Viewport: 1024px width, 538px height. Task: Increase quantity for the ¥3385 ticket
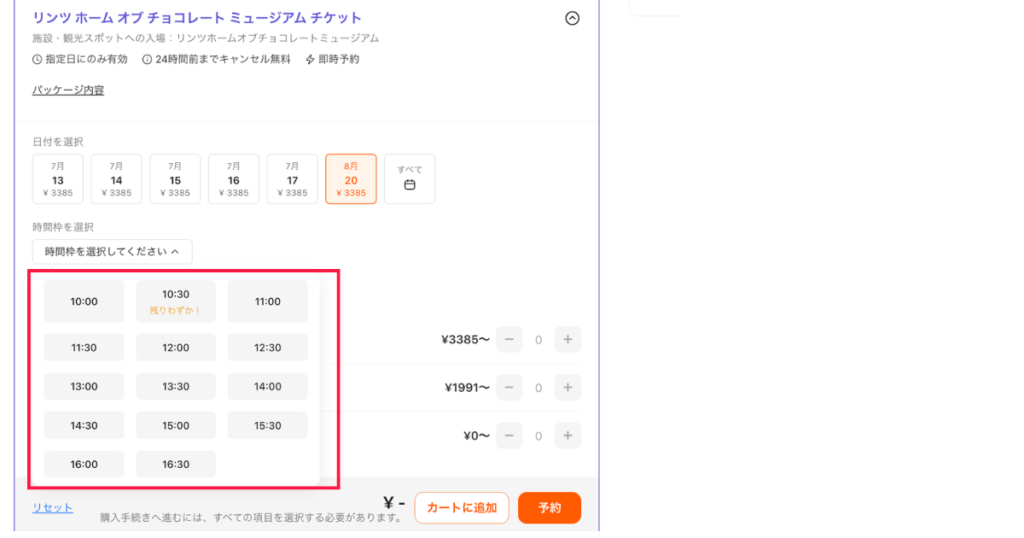[x=568, y=340]
